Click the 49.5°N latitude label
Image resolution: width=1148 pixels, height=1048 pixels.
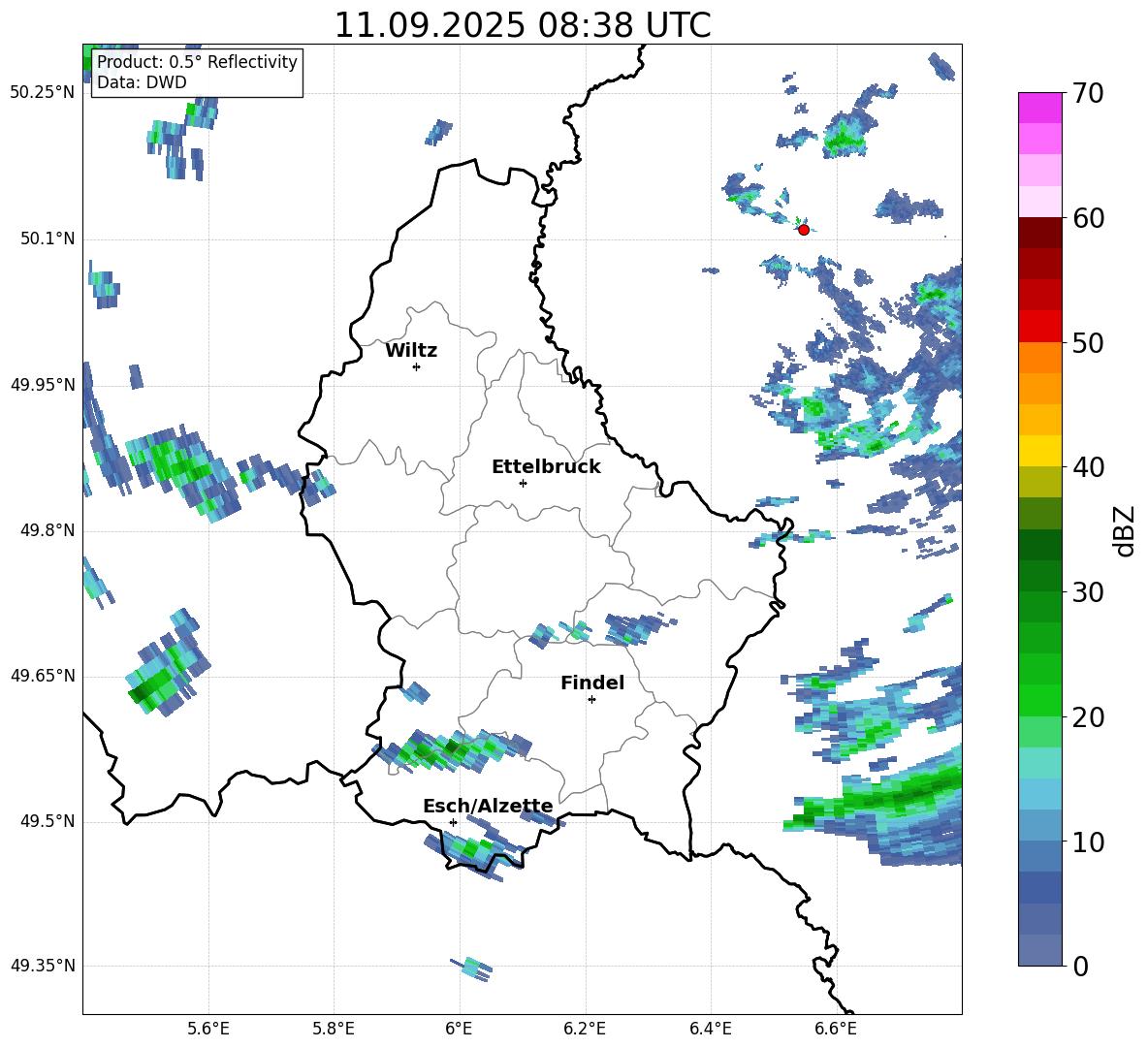coord(48,821)
